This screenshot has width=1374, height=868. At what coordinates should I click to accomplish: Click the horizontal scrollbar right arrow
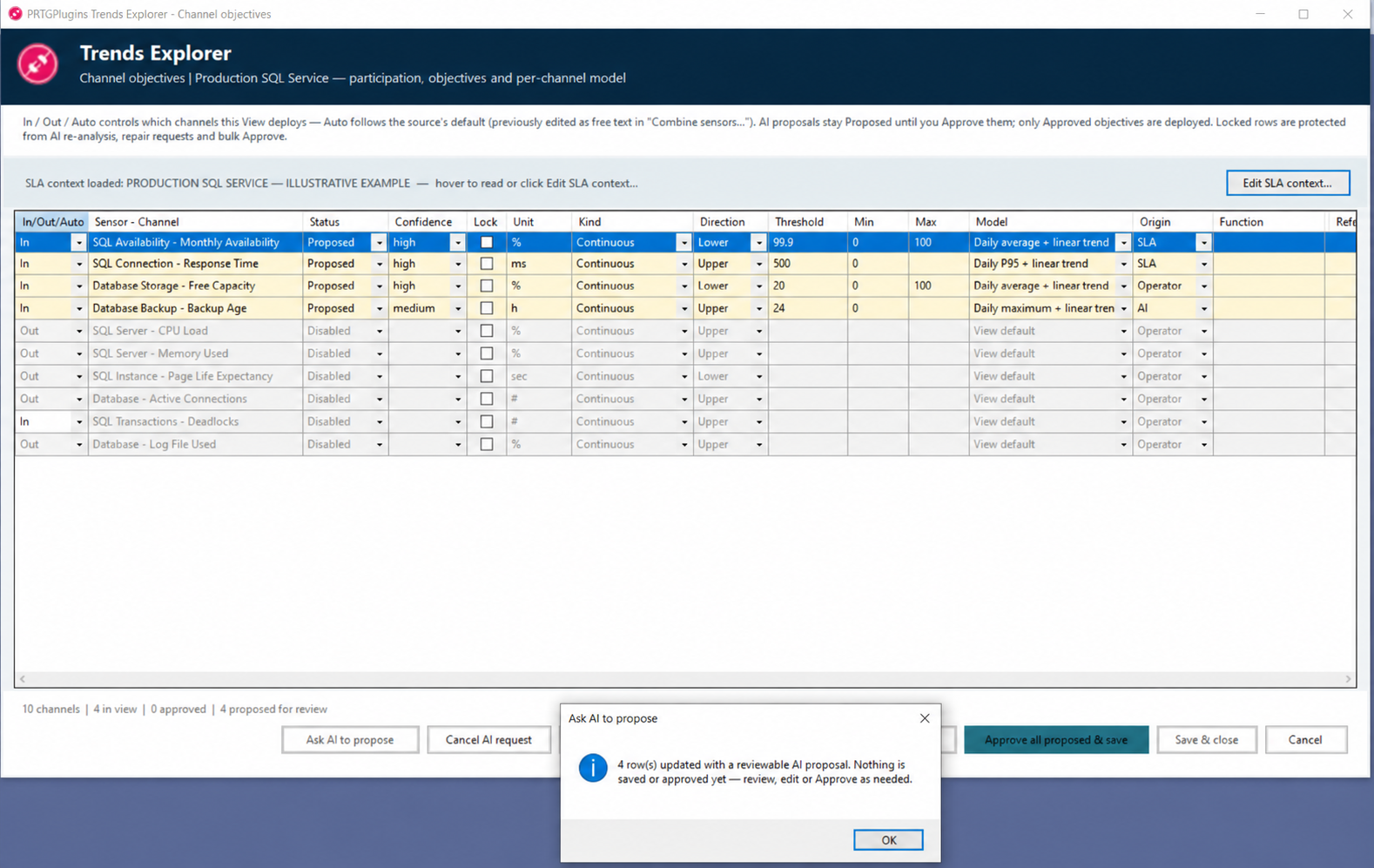[1348, 679]
